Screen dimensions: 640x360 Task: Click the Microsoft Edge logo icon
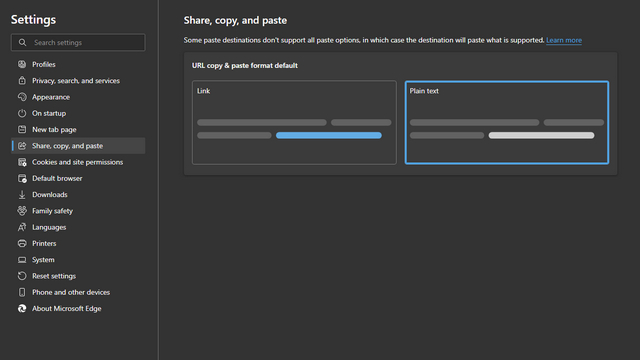pos(22,309)
